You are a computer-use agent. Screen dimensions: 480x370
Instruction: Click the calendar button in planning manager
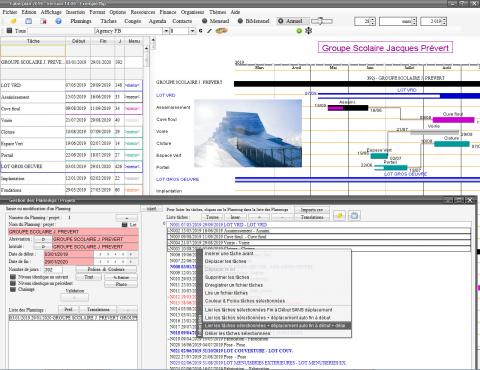354,216
